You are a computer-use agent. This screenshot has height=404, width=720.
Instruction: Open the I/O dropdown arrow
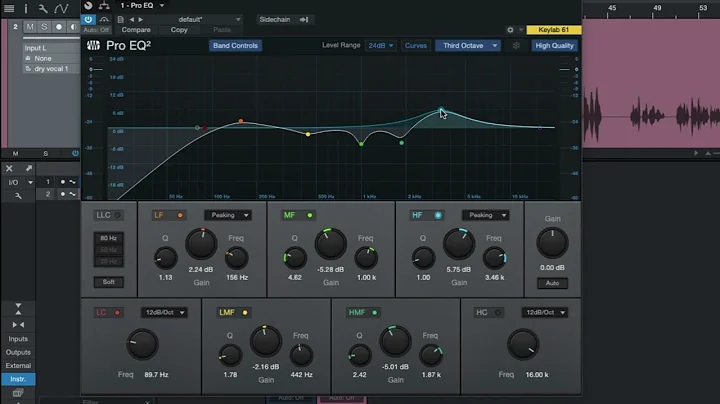click(x=30, y=182)
